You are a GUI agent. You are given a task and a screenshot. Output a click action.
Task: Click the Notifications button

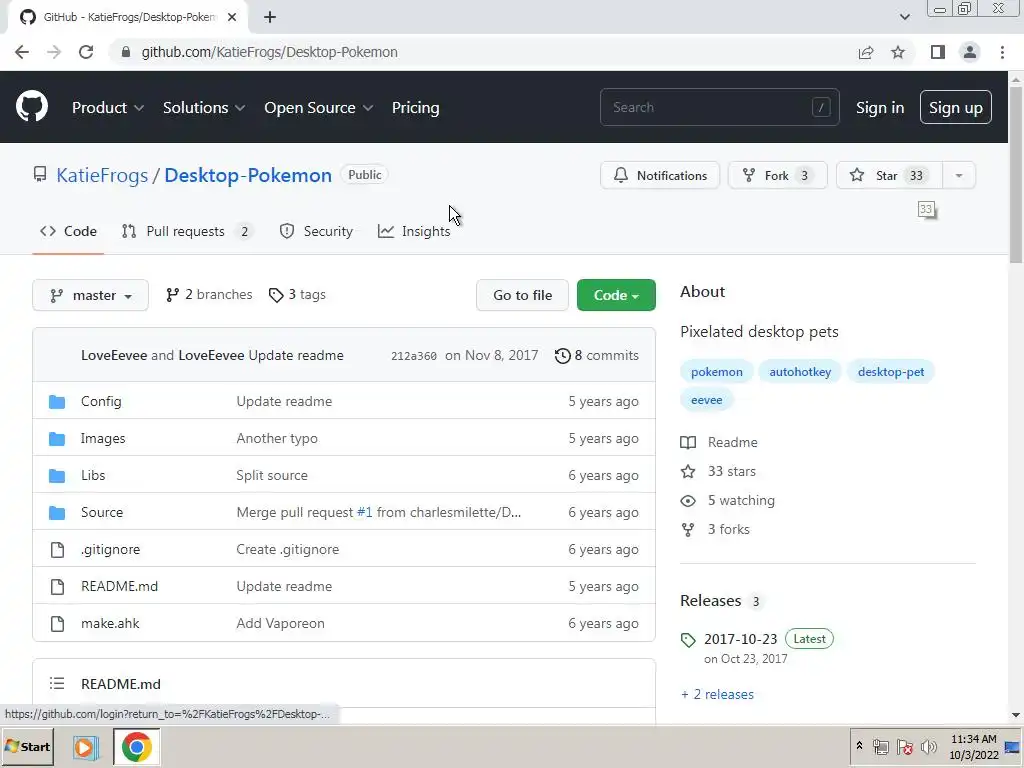(660, 176)
